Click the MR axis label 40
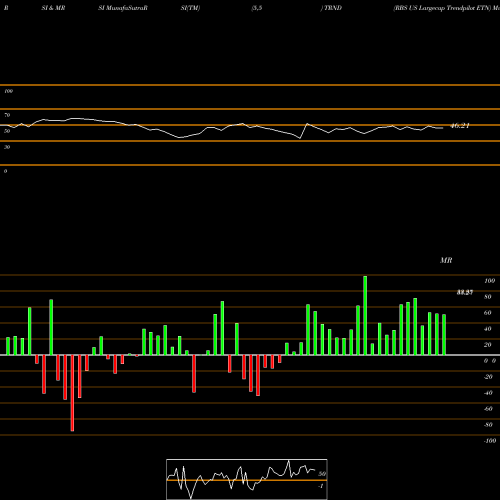 coord(488,329)
